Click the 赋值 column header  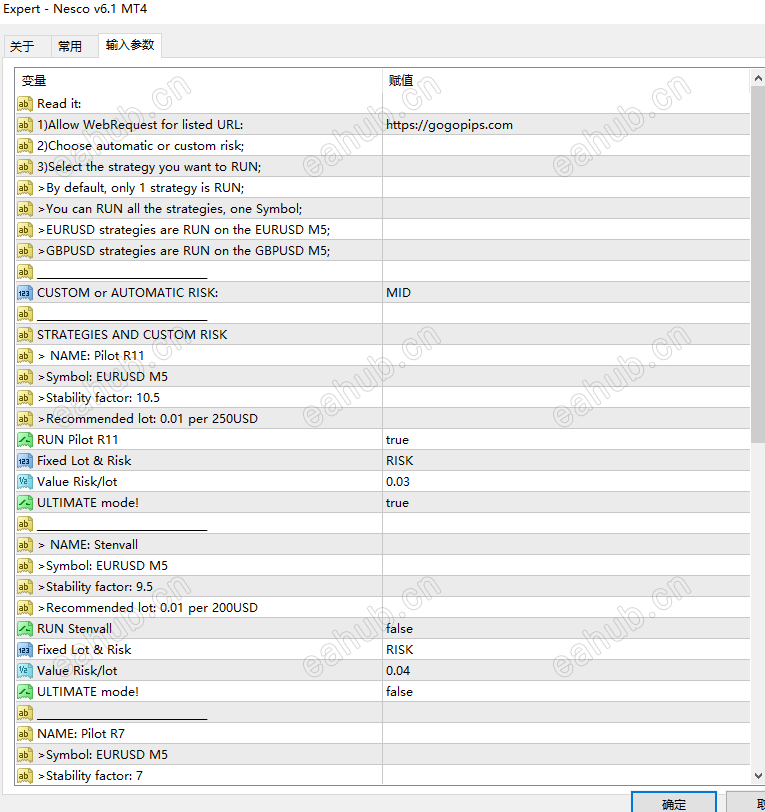(x=566, y=81)
